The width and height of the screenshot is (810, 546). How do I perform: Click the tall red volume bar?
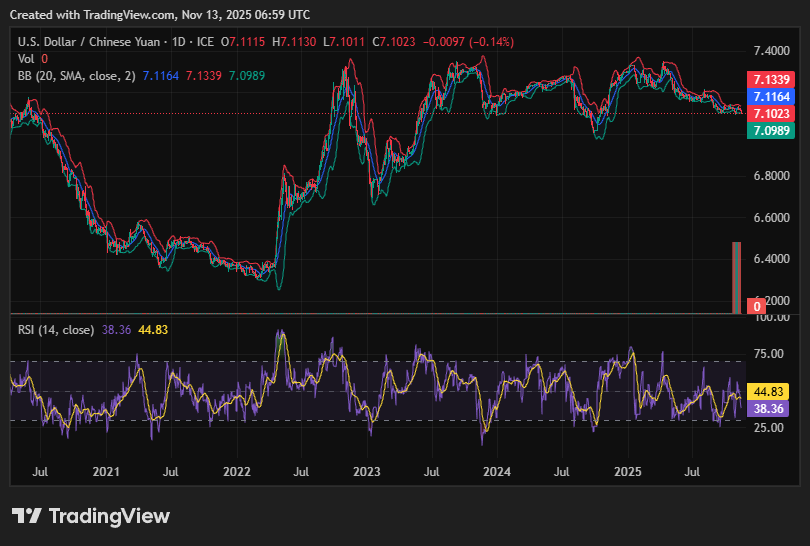(737, 278)
